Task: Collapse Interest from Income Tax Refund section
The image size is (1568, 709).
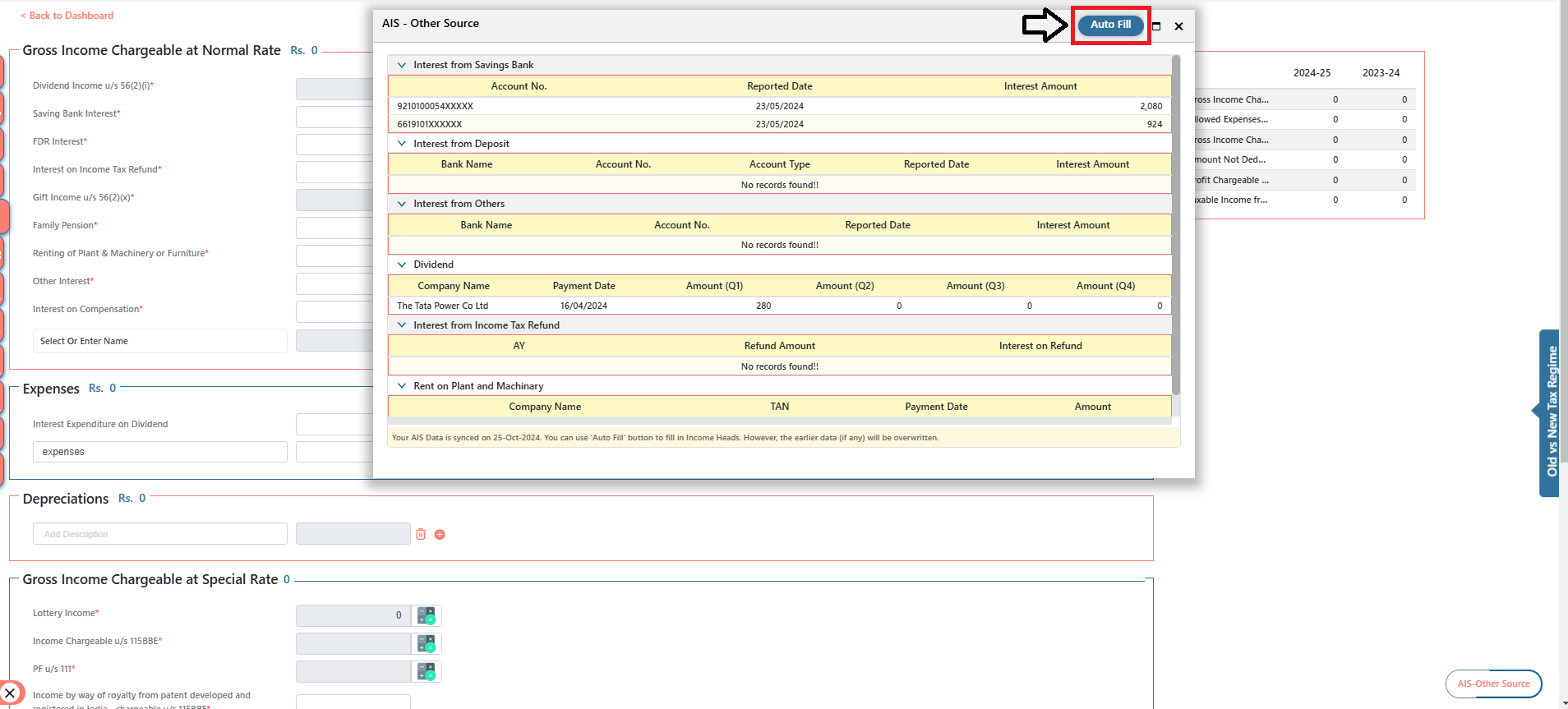Action: [x=402, y=325]
